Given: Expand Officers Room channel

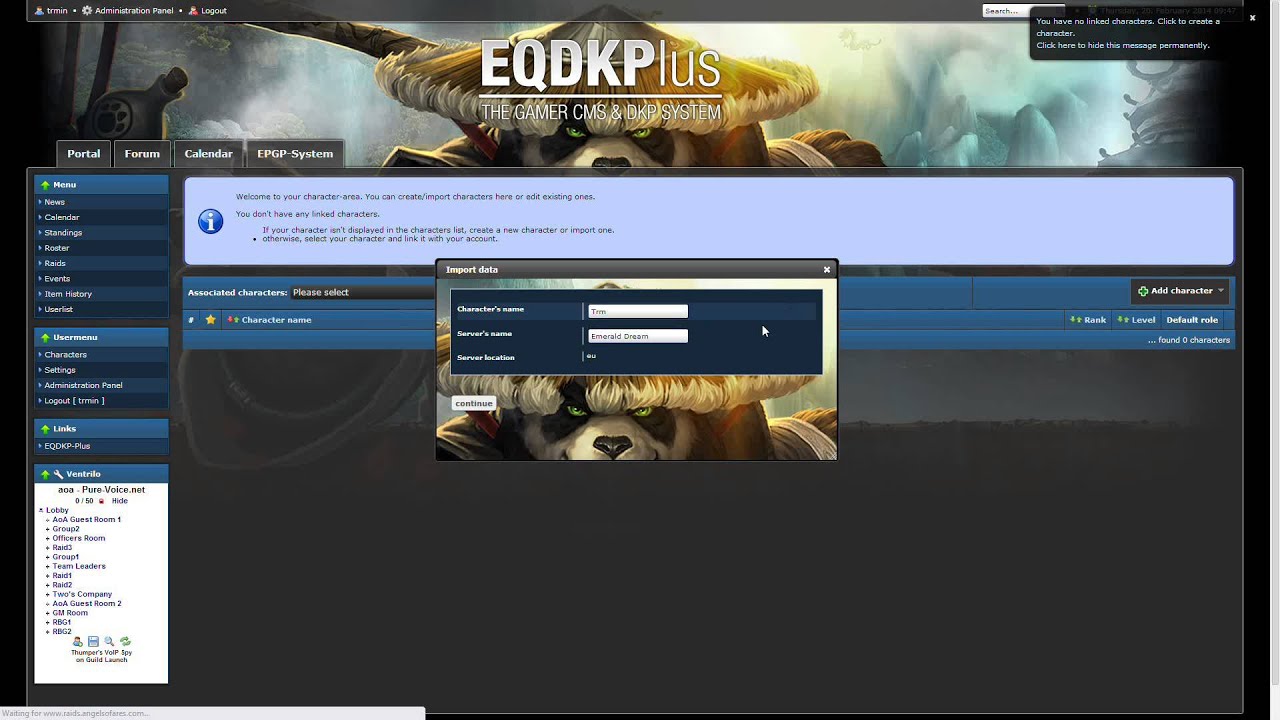Looking at the screenshot, I should click(x=48, y=538).
